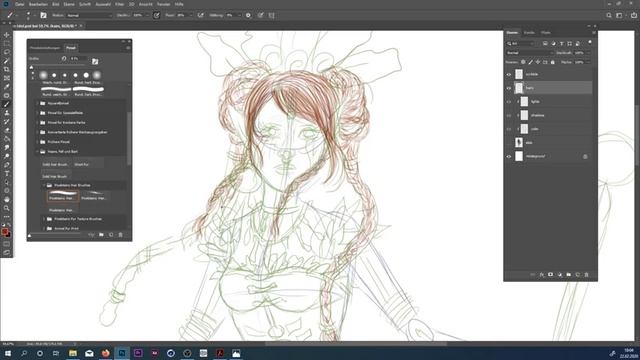
Task: Expand the Pinsel für trockene Farbe folder
Action: (x=37, y=122)
